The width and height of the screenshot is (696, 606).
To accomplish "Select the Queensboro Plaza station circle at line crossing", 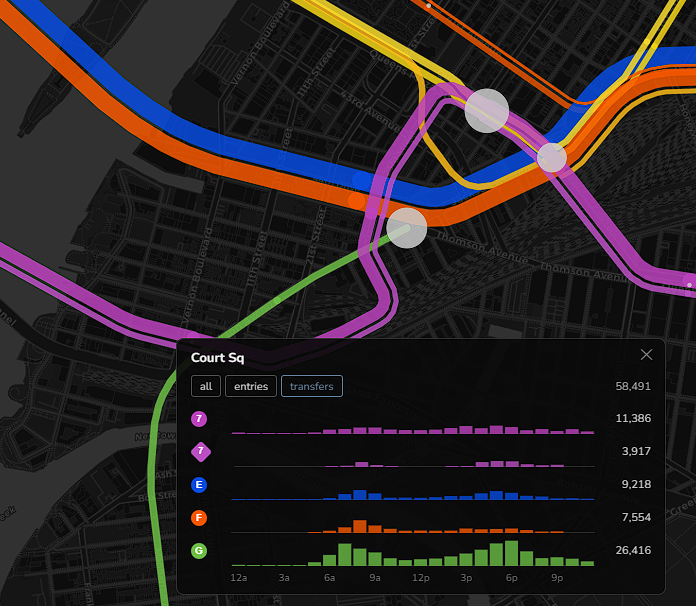I will [552, 158].
